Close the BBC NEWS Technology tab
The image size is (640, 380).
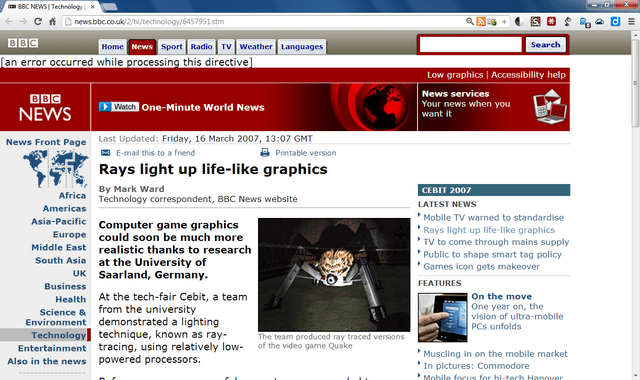coord(93,7)
